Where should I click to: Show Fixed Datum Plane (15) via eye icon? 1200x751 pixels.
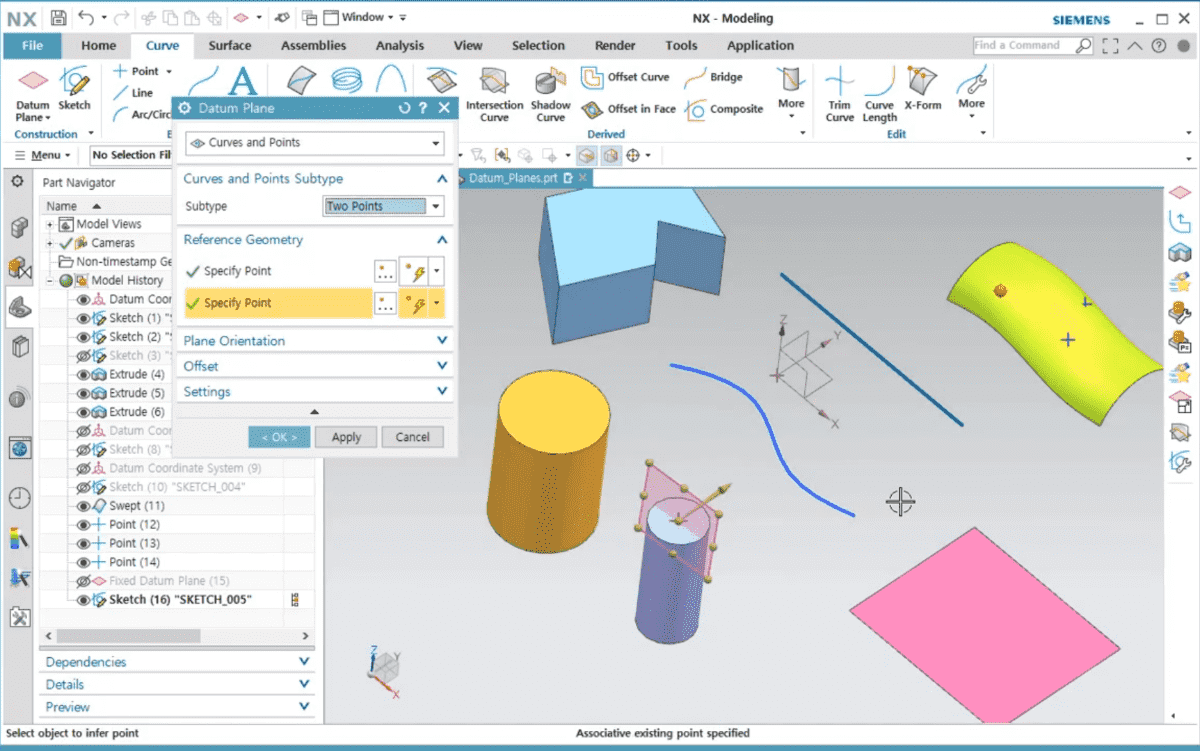tap(84, 581)
